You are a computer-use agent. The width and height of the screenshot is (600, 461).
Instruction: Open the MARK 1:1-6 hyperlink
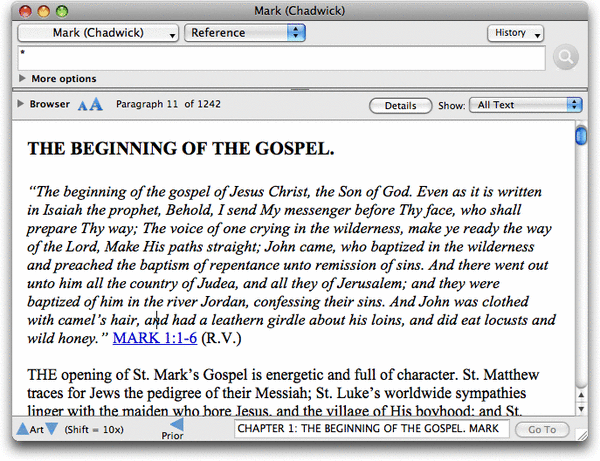pos(154,339)
